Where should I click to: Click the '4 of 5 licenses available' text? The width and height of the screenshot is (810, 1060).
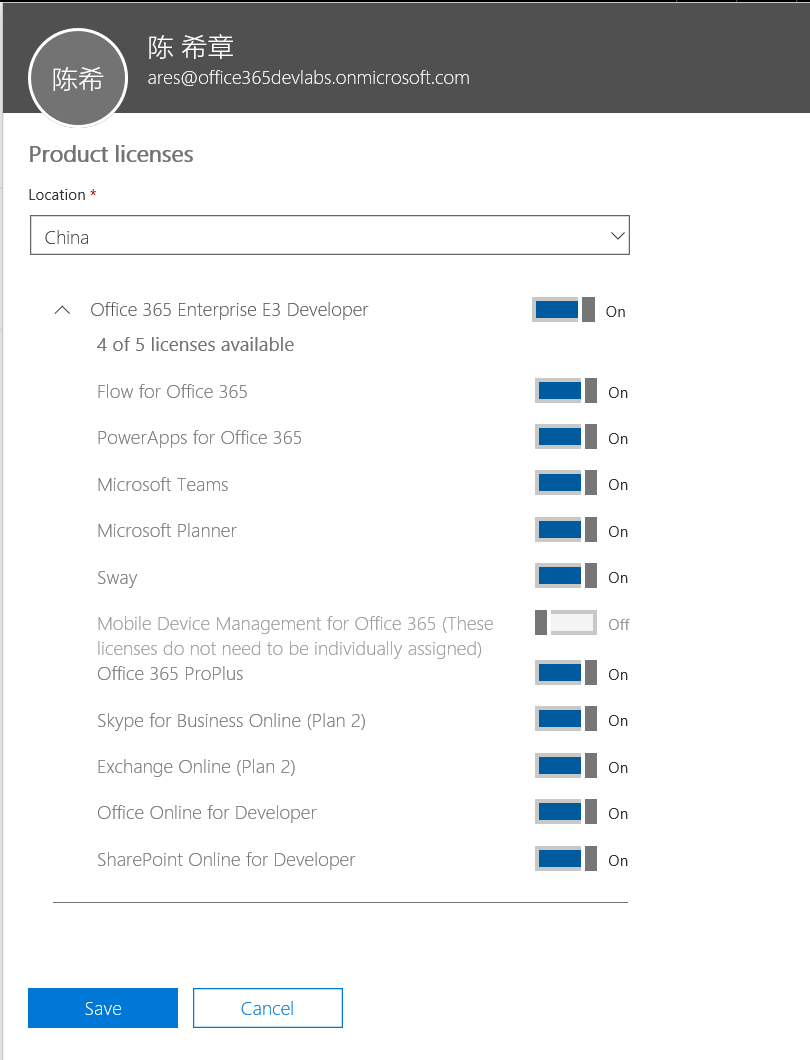click(x=195, y=344)
